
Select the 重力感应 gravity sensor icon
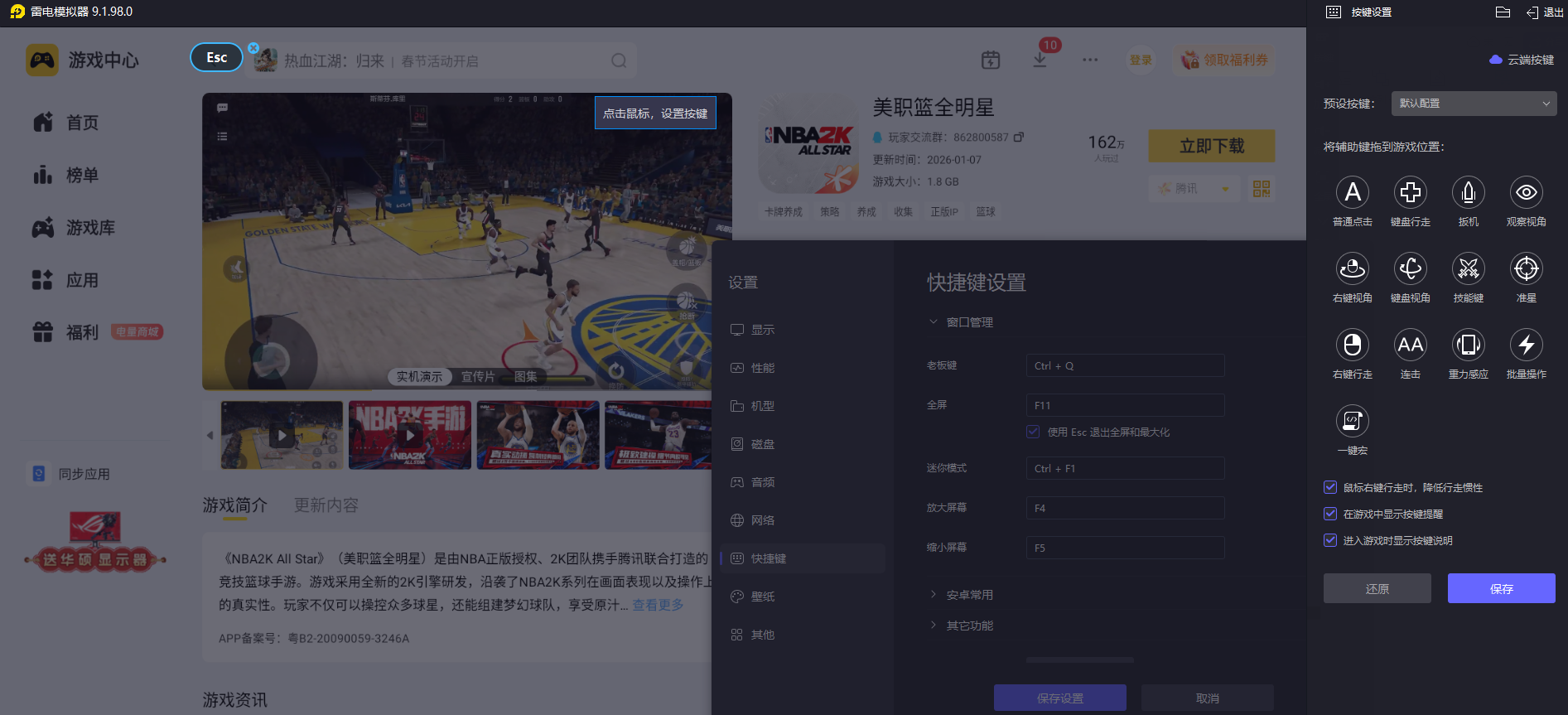tap(1468, 345)
